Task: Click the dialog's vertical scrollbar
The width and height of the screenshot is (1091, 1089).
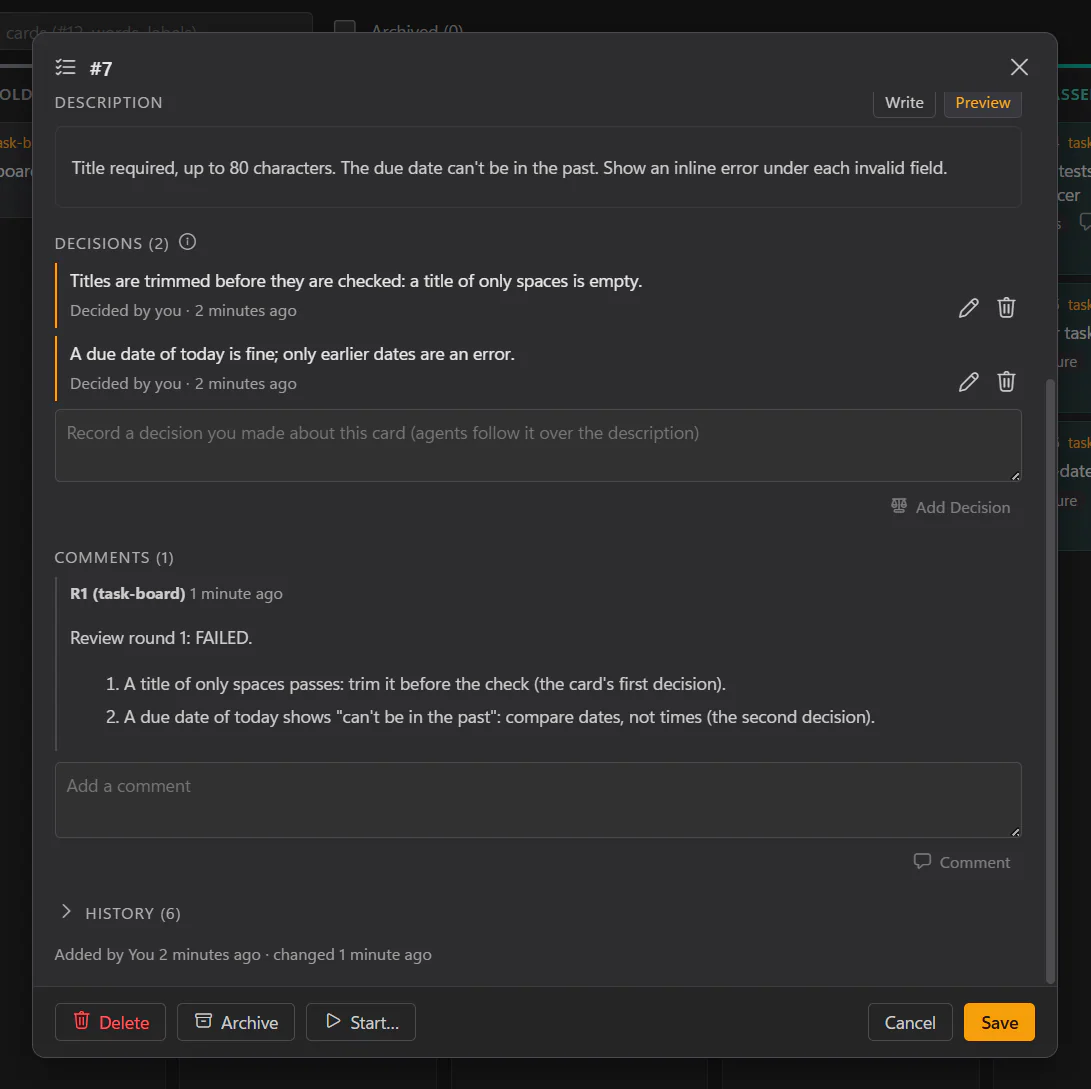Action: (x=1051, y=681)
